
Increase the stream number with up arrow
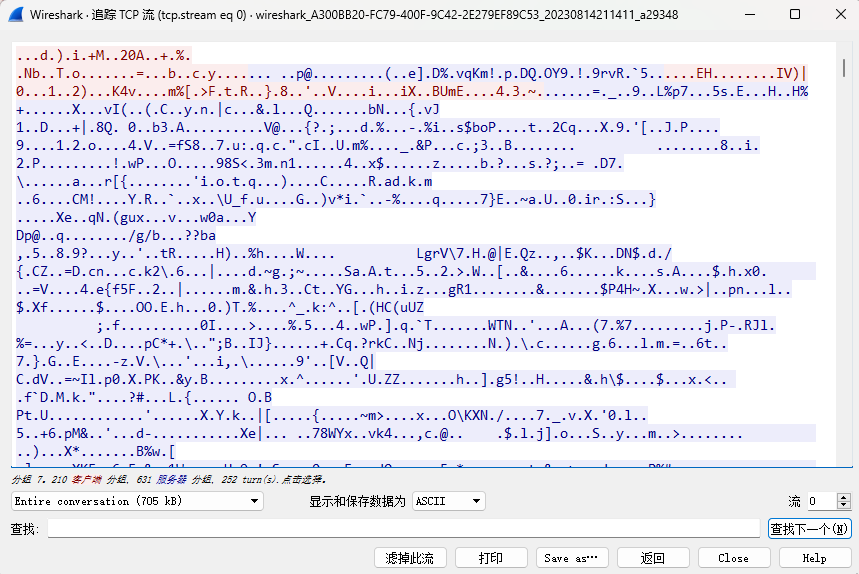[x=843, y=497]
